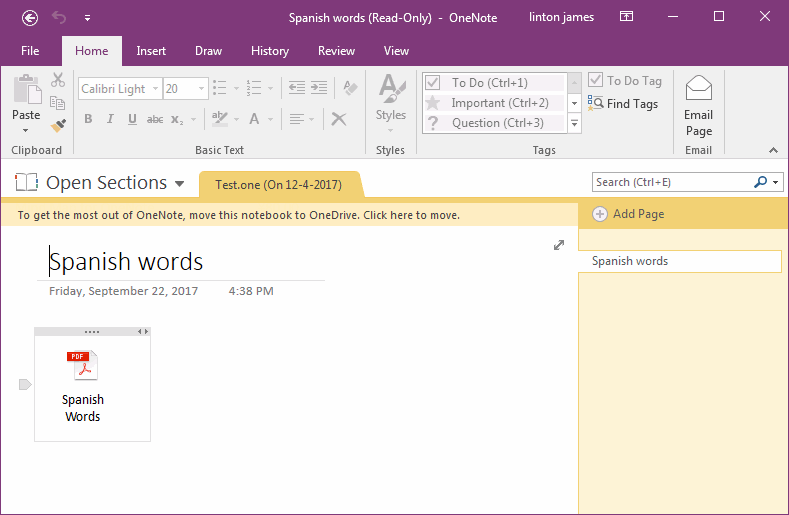Click the Spanish words page title
Screen dimensions: 789x515
pos(126,261)
